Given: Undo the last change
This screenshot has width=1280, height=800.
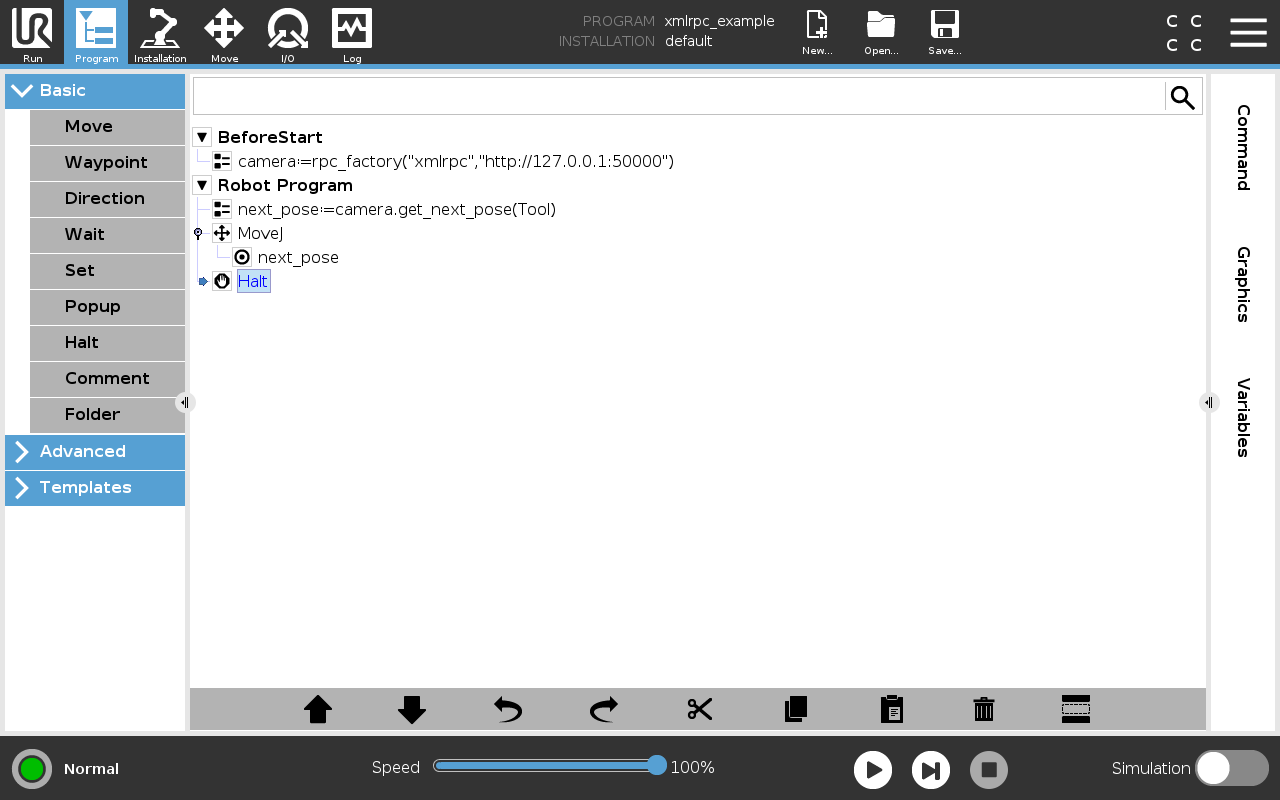Looking at the screenshot, I should tap(508, 709).
